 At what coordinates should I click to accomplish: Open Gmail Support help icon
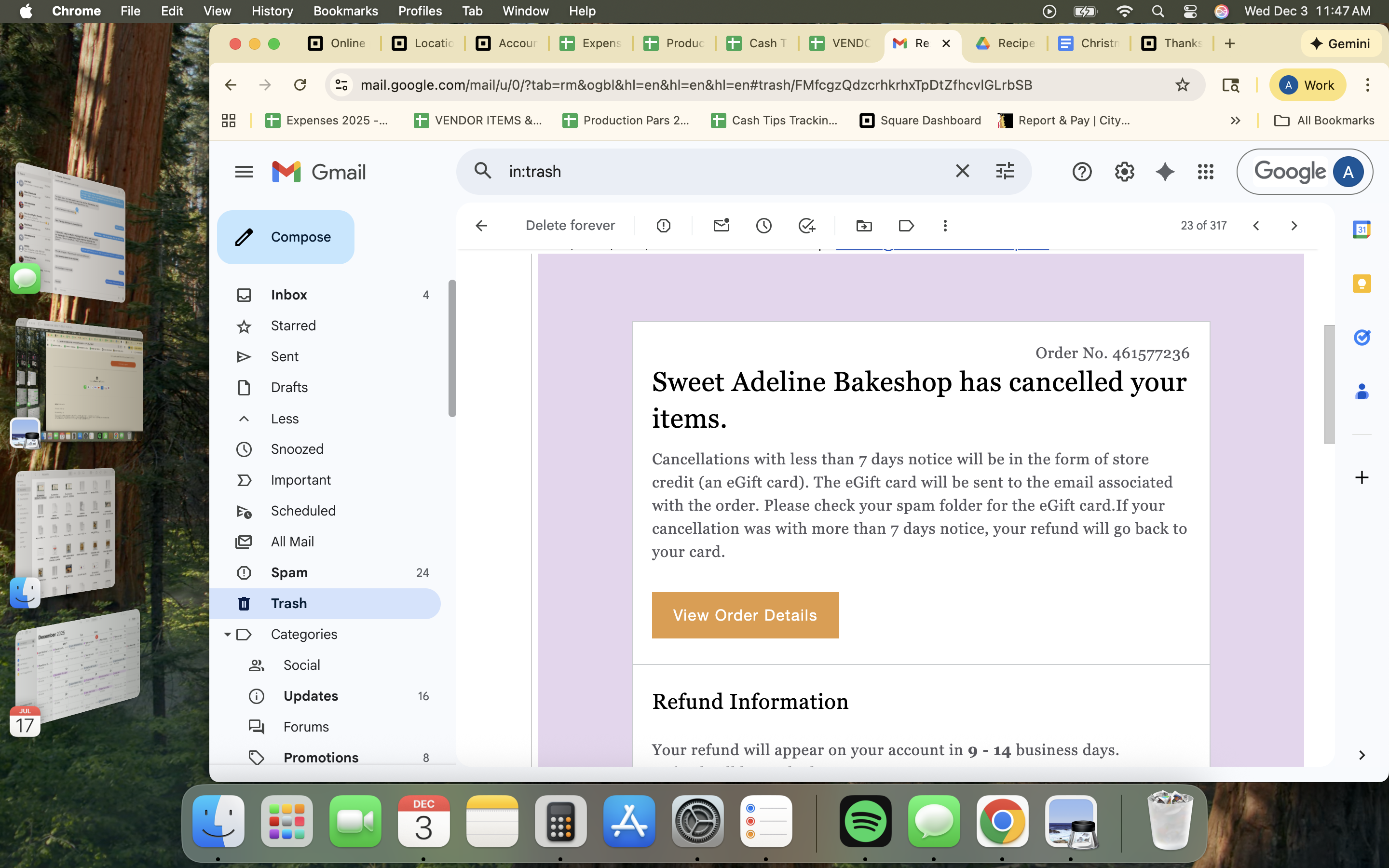click(1081, 172)
